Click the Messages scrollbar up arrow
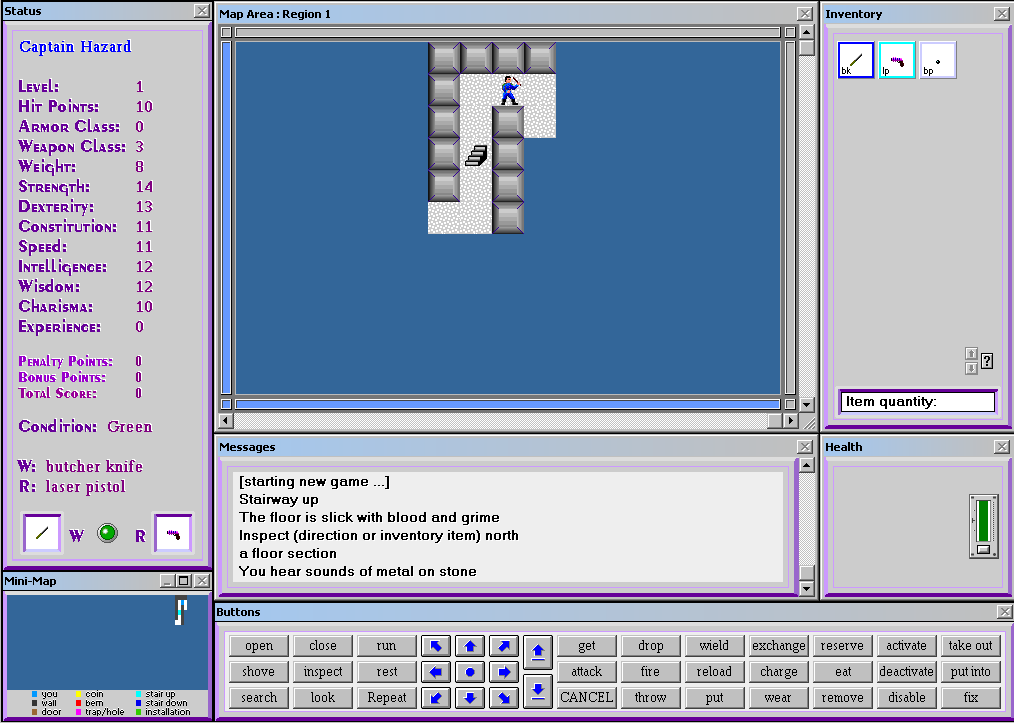The width and height of the screenshot is (1014, 723). 806,466
